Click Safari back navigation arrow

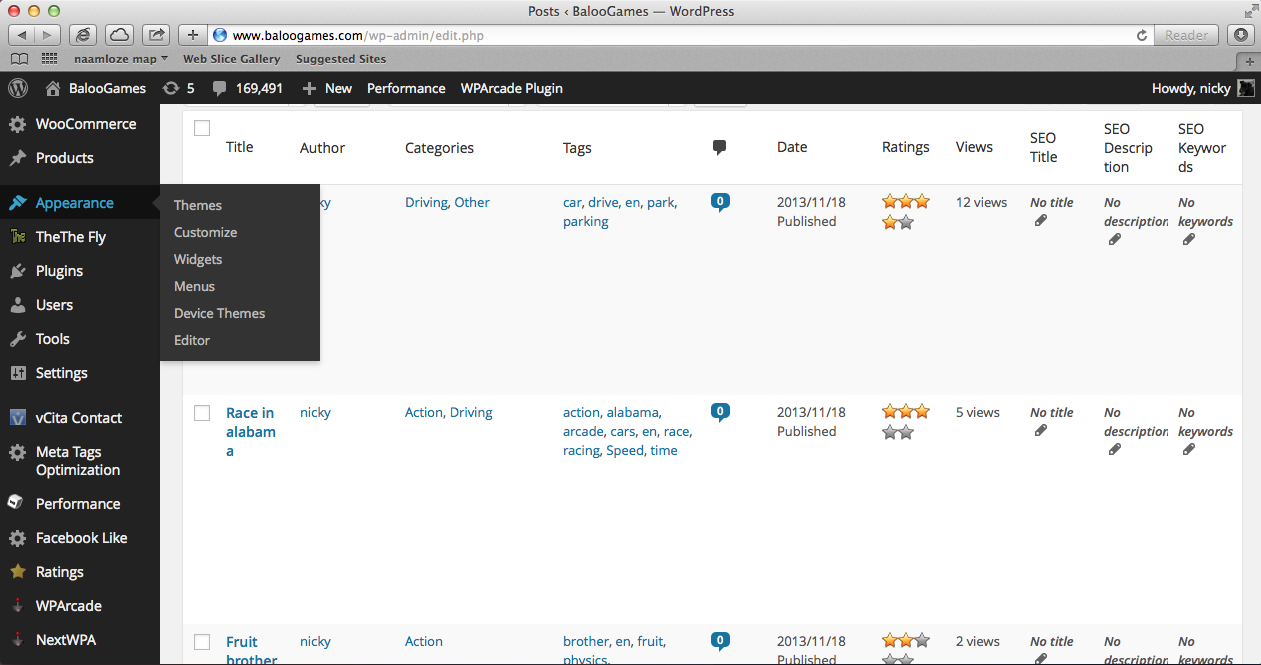click(22, 35)
